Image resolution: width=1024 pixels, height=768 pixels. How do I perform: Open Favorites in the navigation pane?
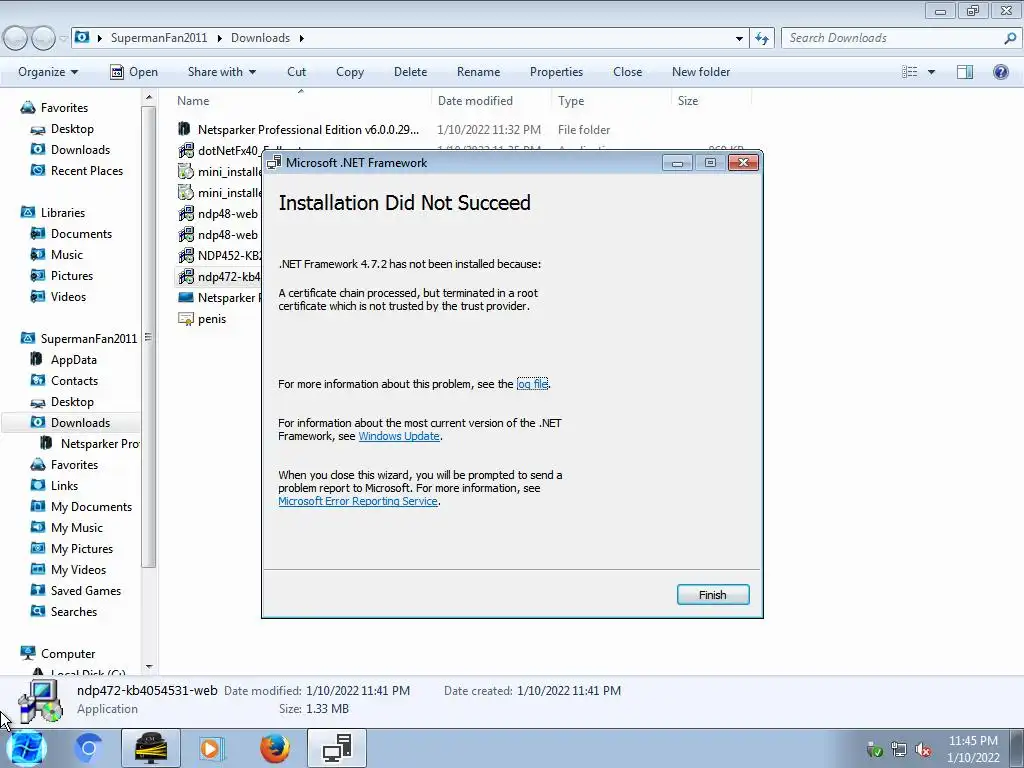pos(64,108)
